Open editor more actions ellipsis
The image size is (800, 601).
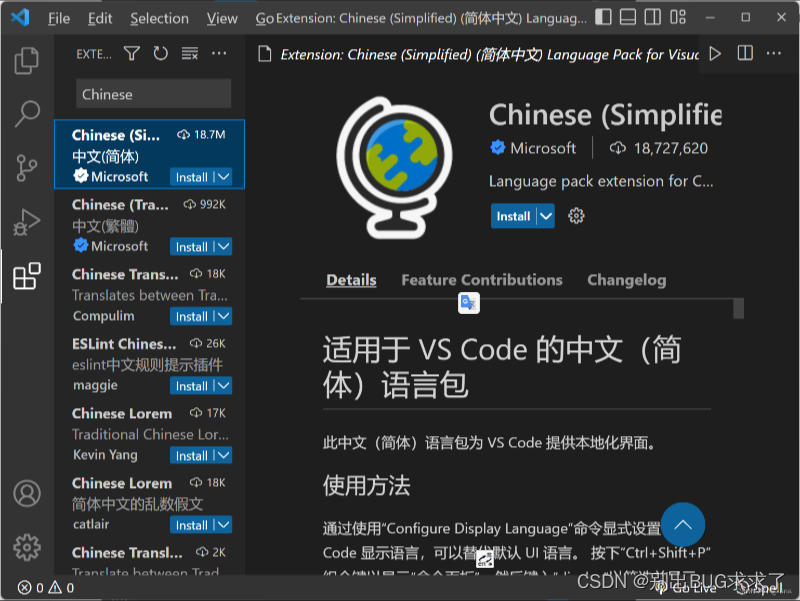coord(773,53)
